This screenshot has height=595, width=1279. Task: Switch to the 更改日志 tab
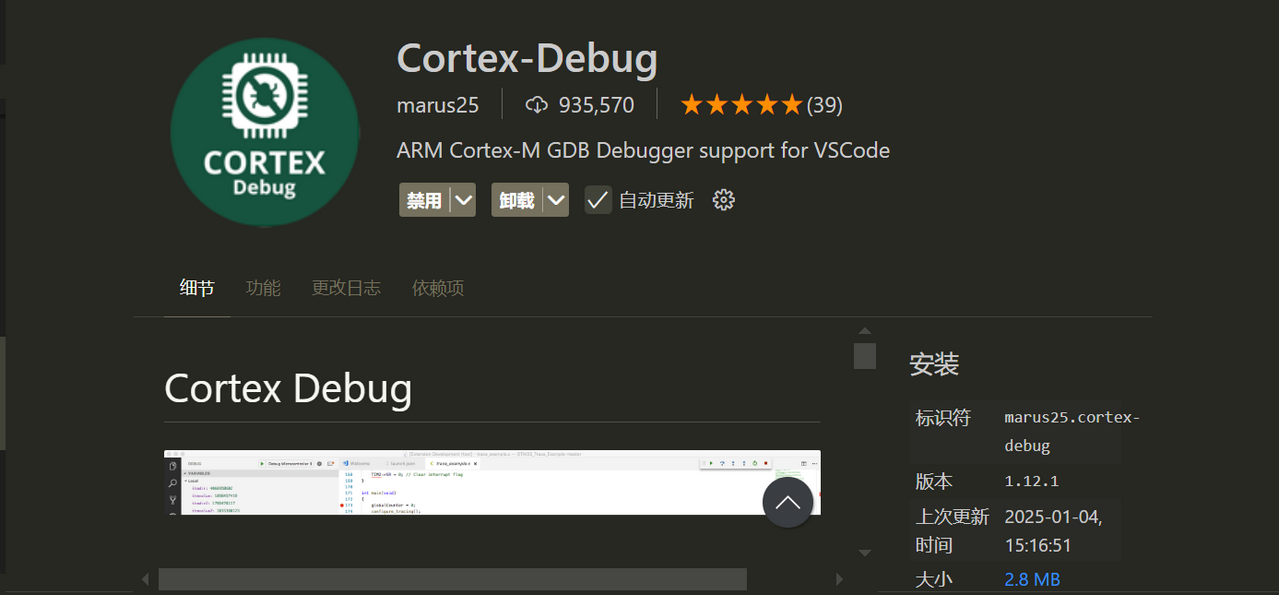(x=346, y=288)
